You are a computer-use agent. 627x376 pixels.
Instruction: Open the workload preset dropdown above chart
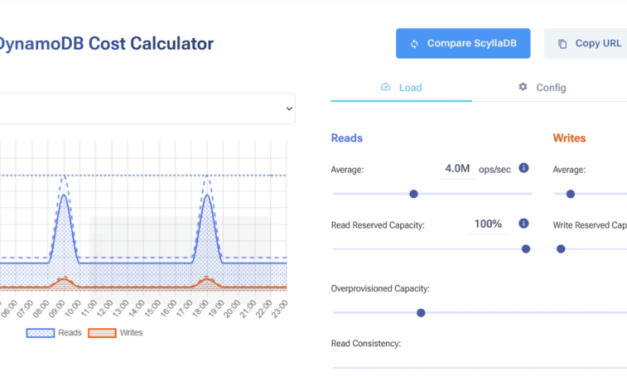pos(147,109)
